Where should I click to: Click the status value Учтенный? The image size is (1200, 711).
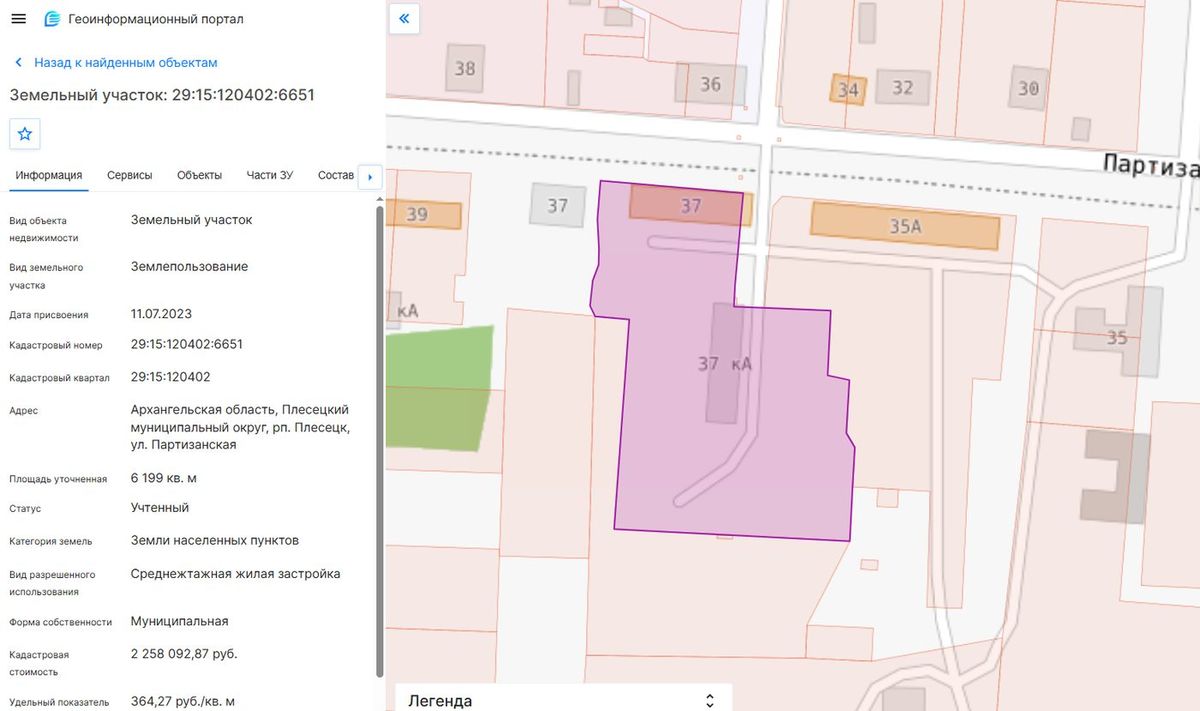click(x=160, y=507)
